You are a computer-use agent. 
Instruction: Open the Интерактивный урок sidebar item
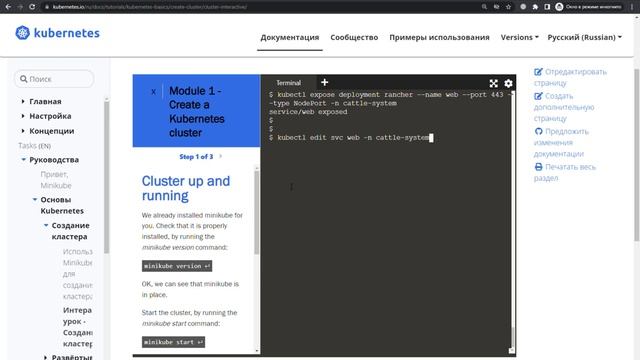78,327
